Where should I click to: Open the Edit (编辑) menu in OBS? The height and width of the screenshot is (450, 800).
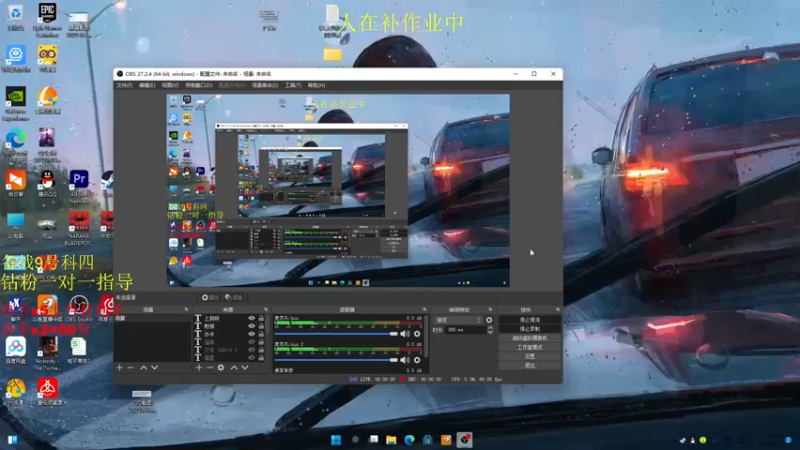[147, 85]
